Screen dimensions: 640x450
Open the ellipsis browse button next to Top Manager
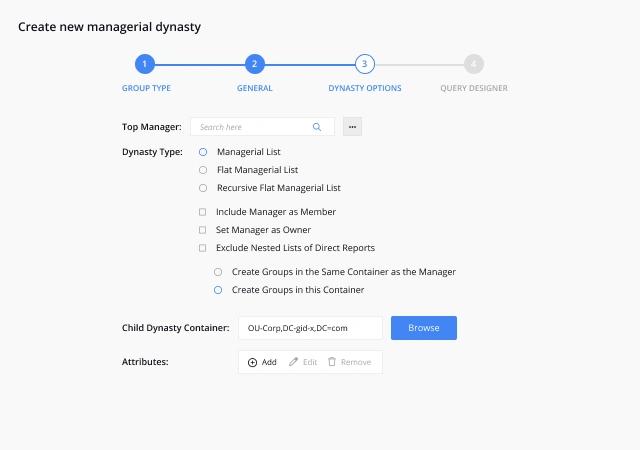352,127
